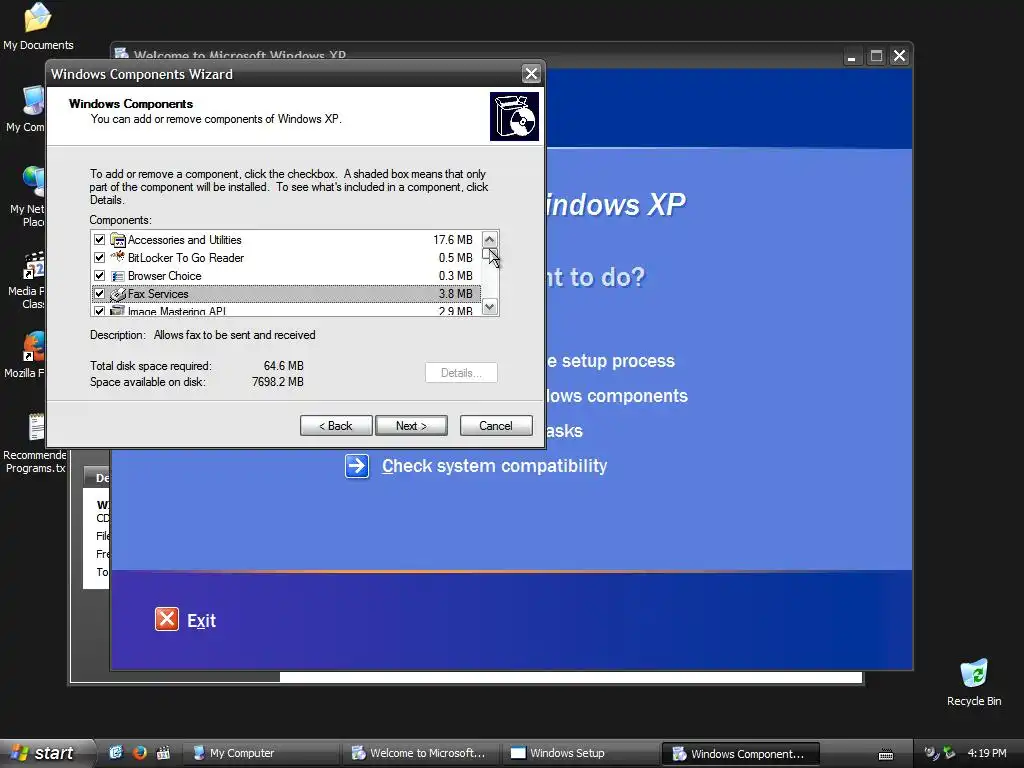Click the Accessories and Utilities component icon

pos(118,240)
